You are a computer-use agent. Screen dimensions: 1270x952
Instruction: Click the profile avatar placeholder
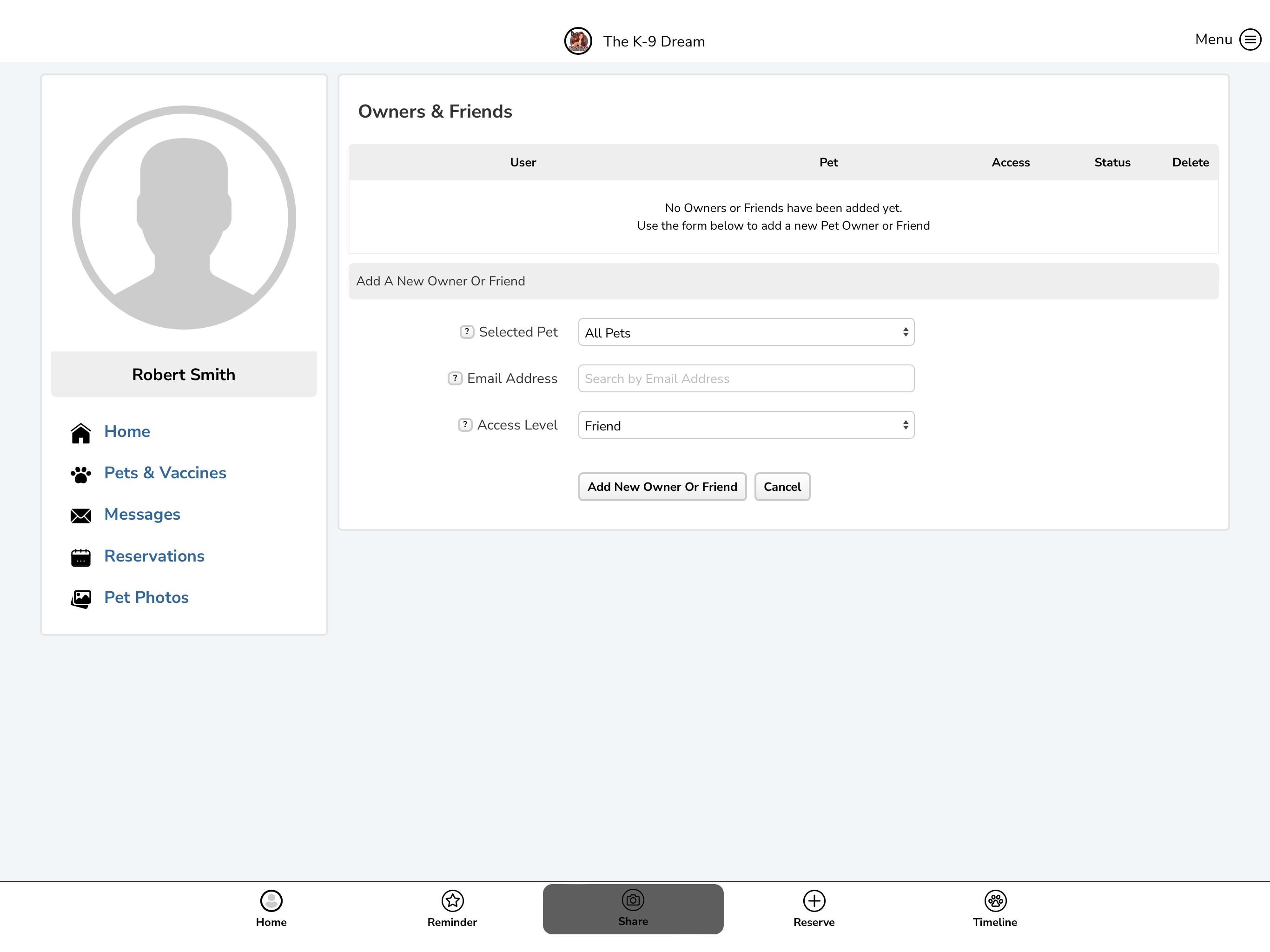coord(184,218)
